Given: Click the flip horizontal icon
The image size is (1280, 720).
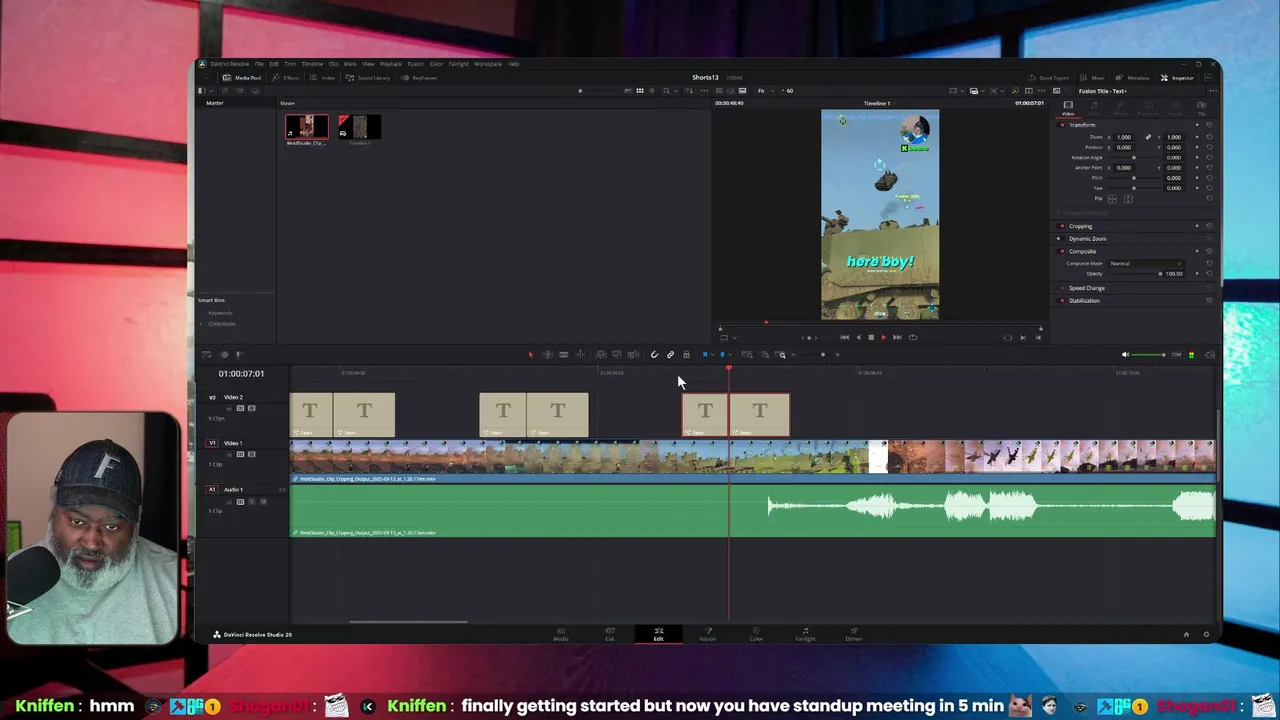Looking at the screenshot, I should click(x=1112, y=199).
